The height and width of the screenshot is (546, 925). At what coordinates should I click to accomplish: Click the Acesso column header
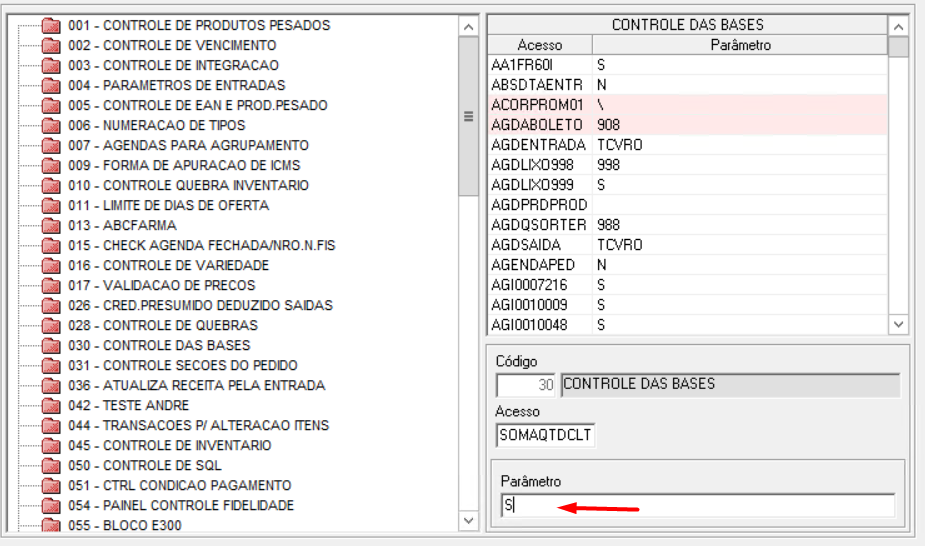[x=540, y=45]
